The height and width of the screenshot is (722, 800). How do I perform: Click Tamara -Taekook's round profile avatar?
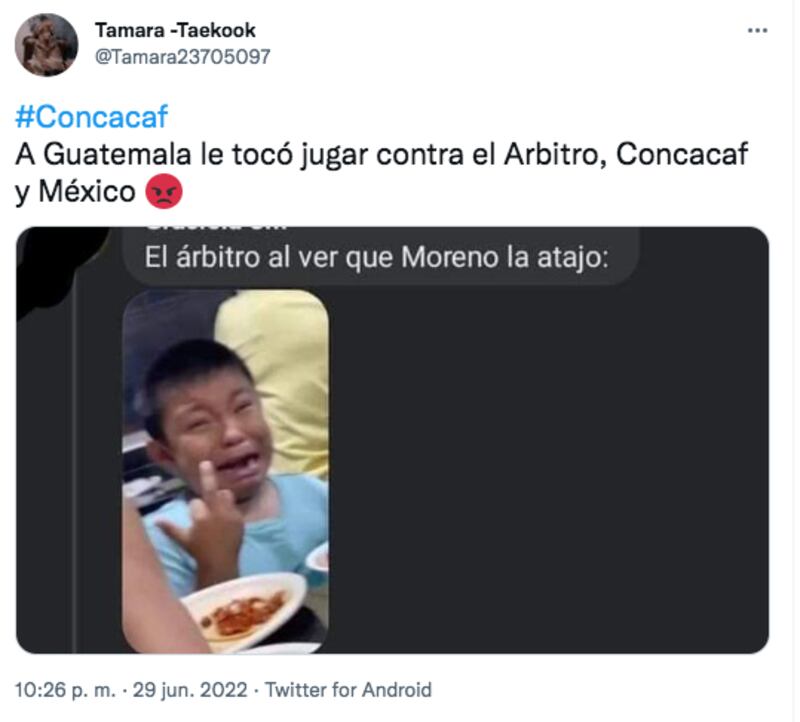pos(46,45)
